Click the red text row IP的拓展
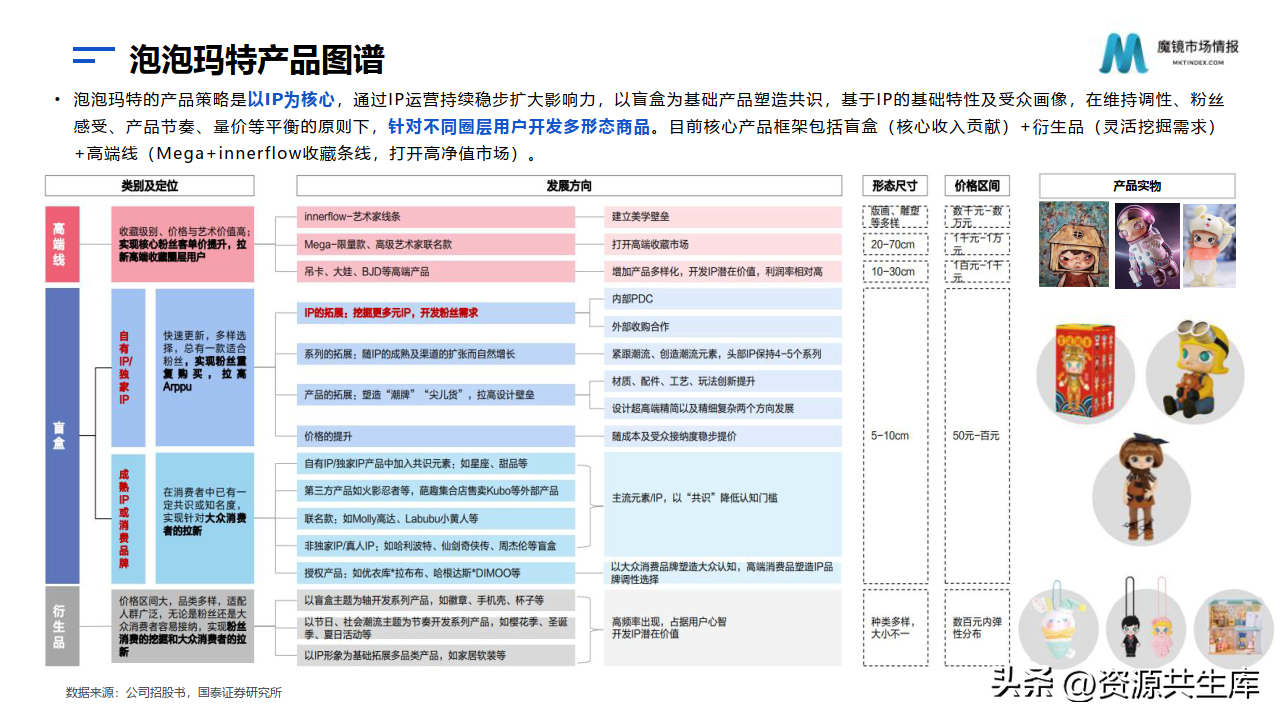The width and height of the screenshot is (1280, 720). coord(436,313)
